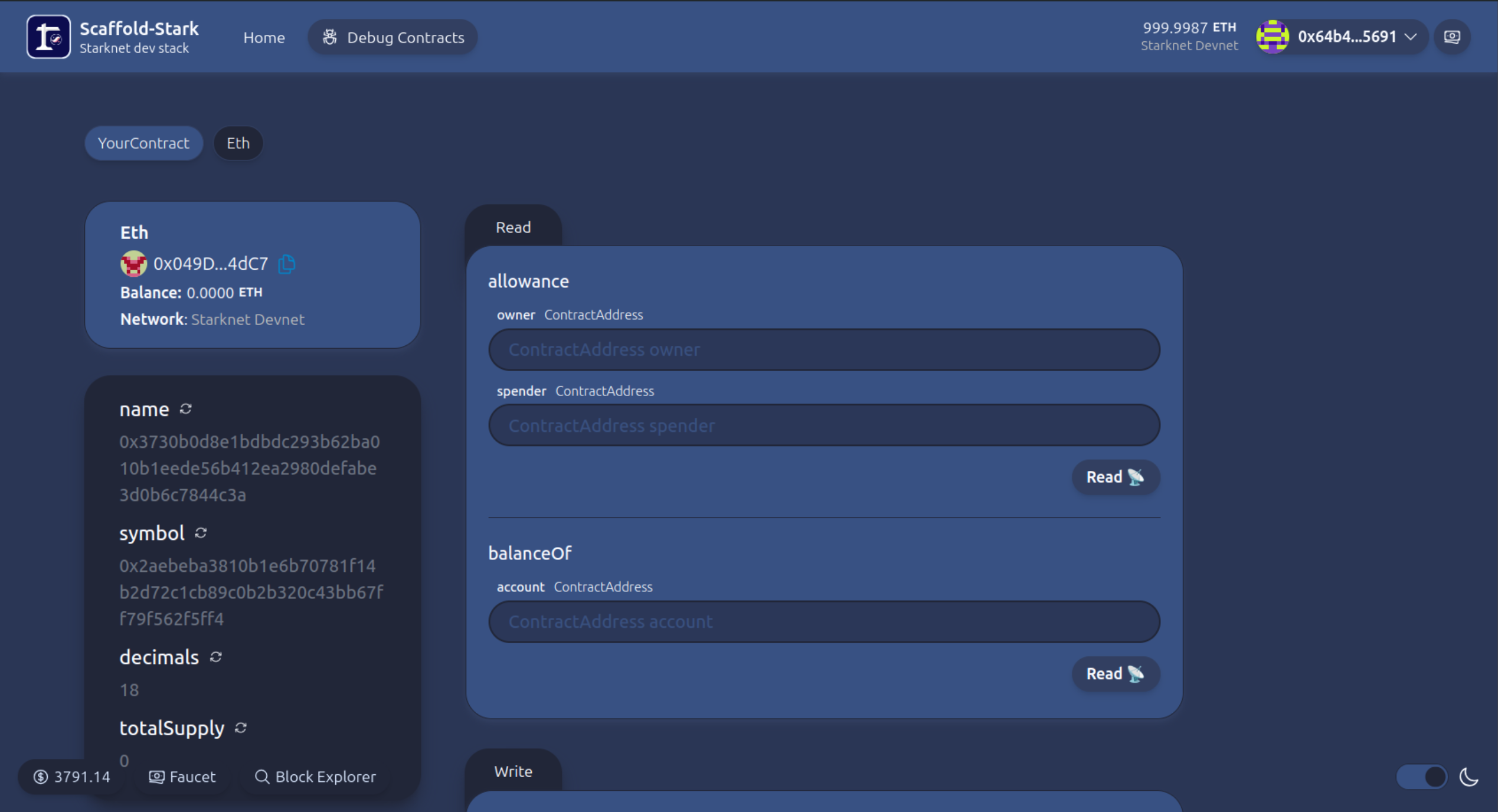Open the Block Explorer
The width and height of the screenshot is (1498, 812).
(x=315, y=777)
